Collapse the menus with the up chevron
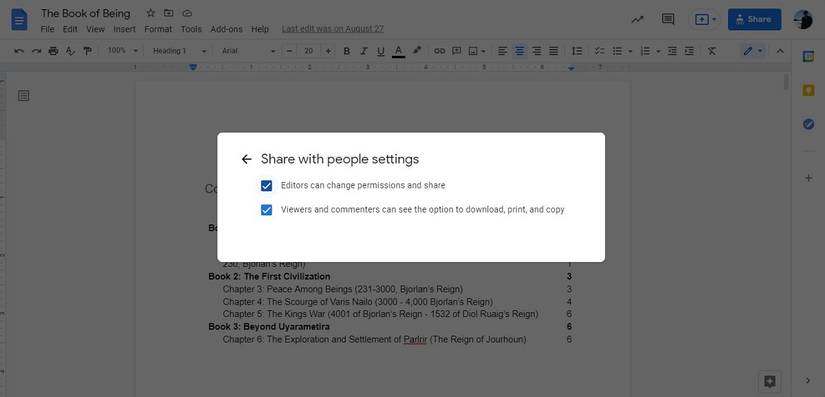Screen dimensions: 825x397 coord(780,51)
